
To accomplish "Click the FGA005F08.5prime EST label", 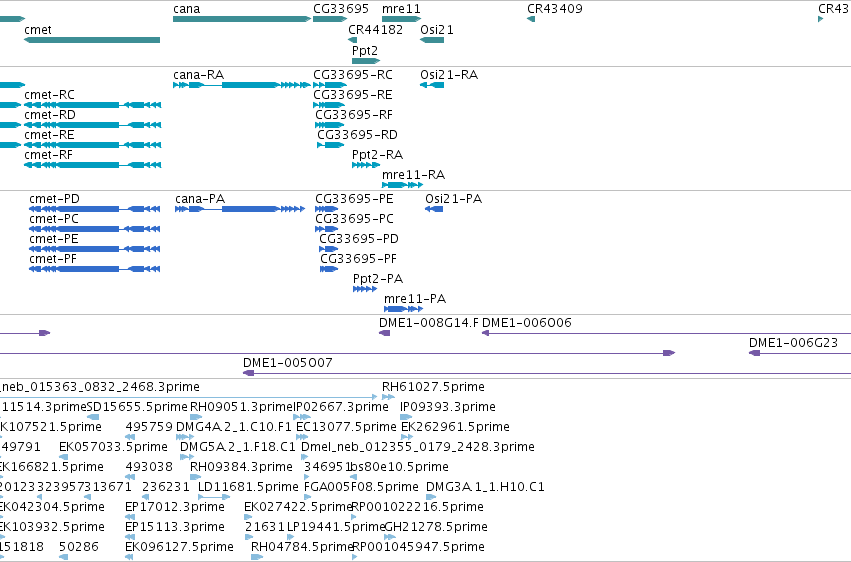I will pyautogui.click(x=361, y=488).
